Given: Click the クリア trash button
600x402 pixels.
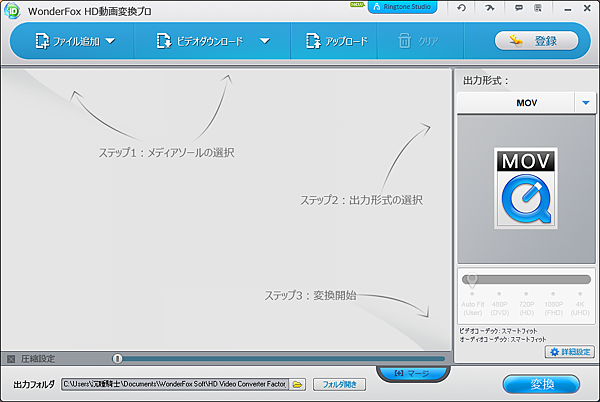Looking at the screenshot, I should pyautogui.click(x=418, y=41).
